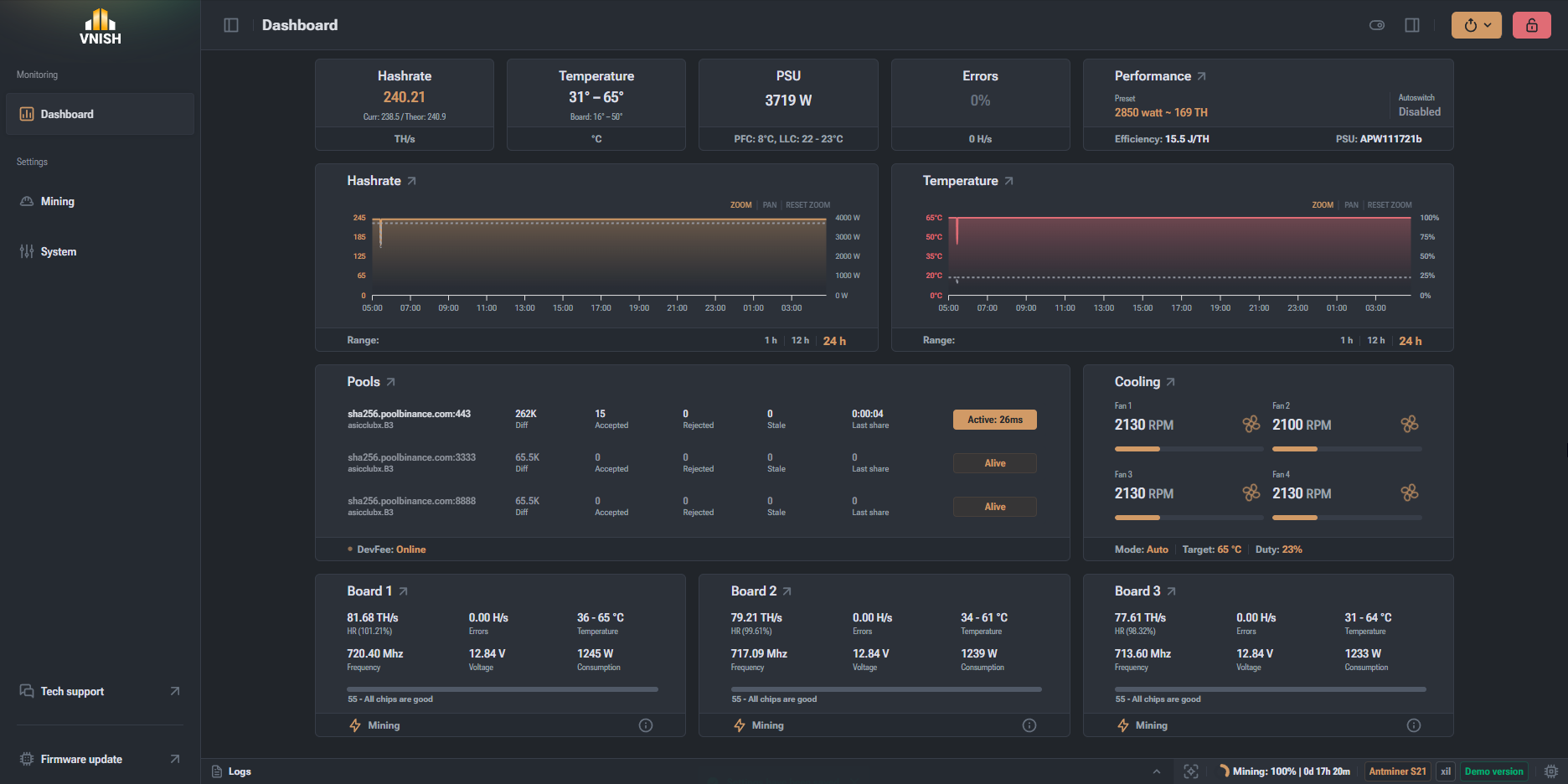Click RESET ZOOM on Temperature chart
1568x784 pixels.
[1390, 205]
